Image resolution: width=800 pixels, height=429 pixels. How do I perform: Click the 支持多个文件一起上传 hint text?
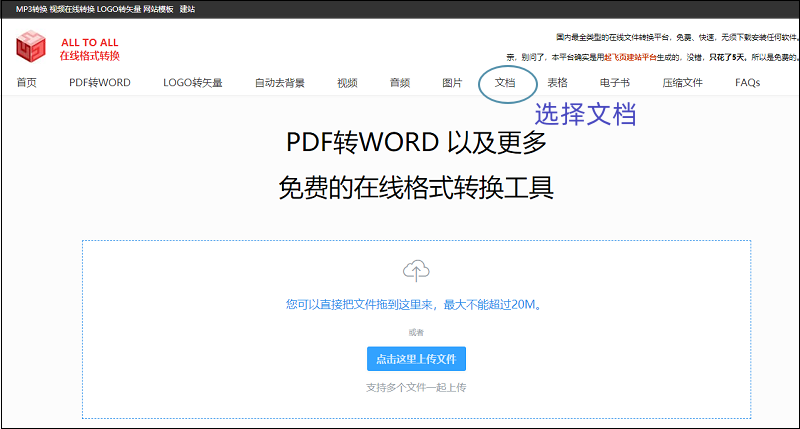click(x=416, y=388)
